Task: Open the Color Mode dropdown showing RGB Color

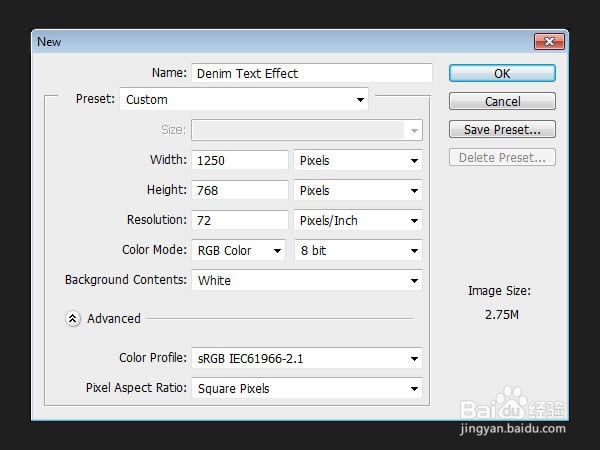Action: [x=239, y=250]
